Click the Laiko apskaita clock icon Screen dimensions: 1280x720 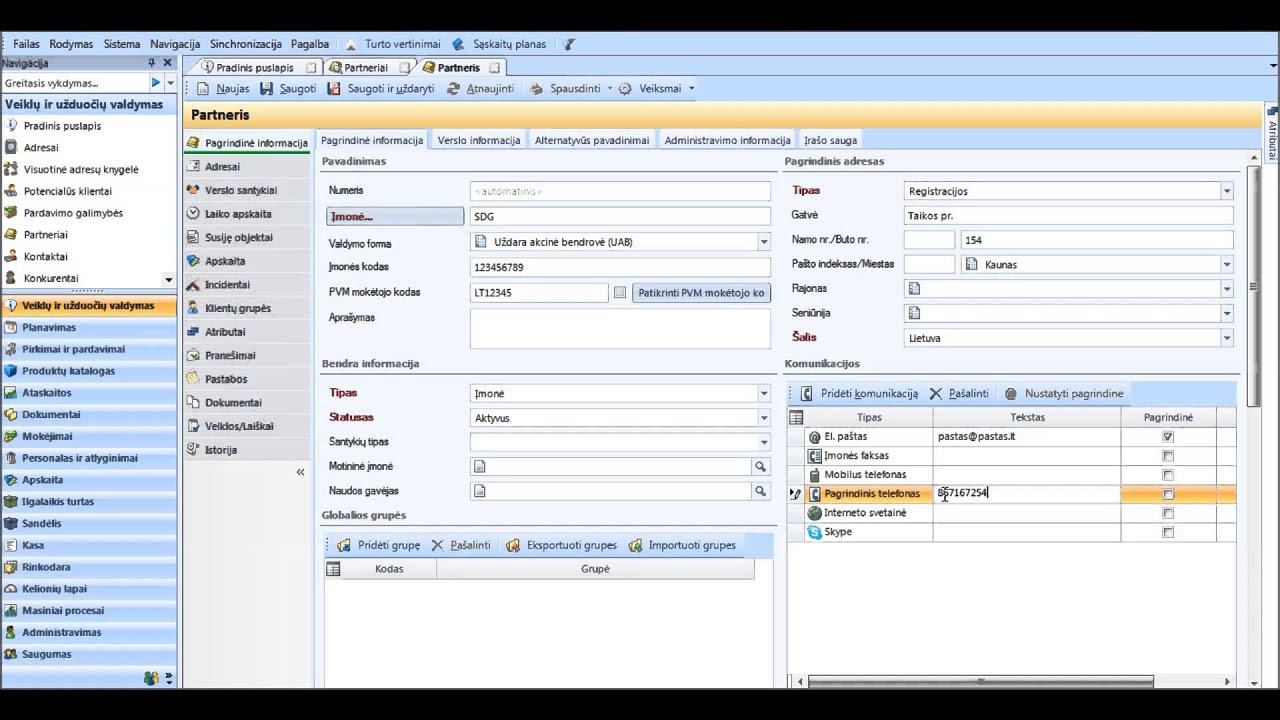[194, 214]
